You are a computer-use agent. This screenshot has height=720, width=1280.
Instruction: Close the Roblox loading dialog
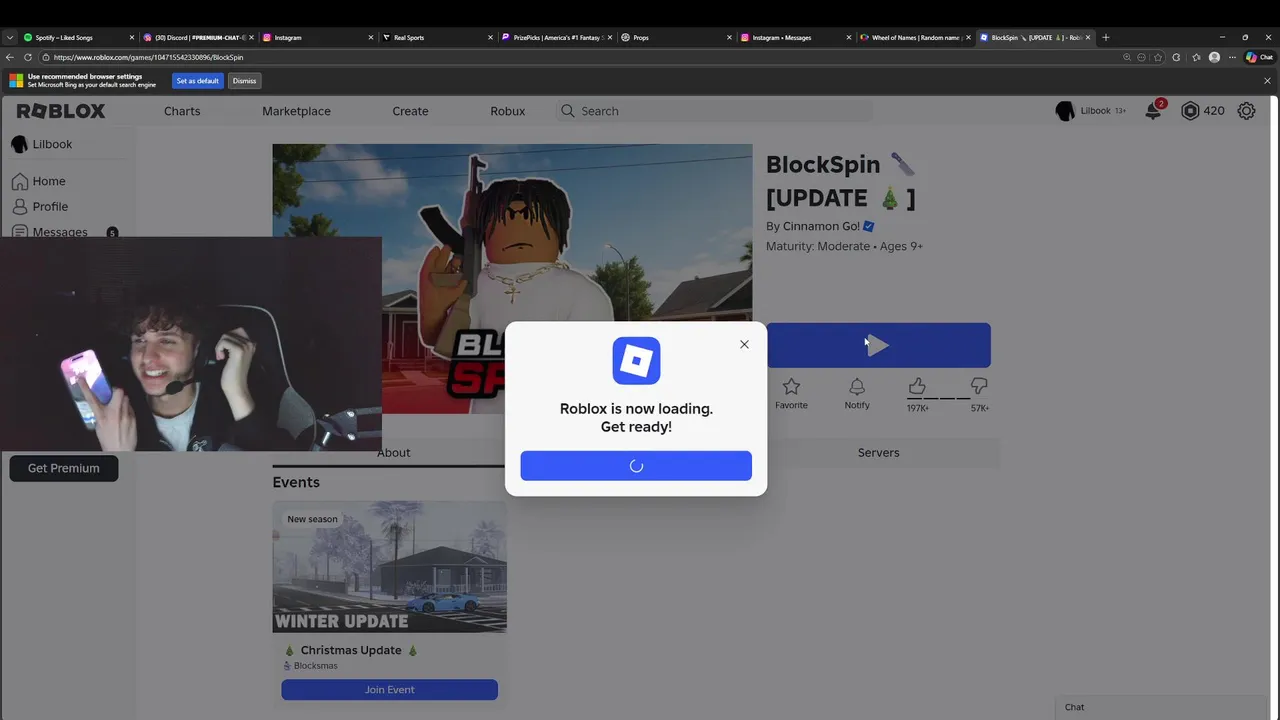point(744,344)
